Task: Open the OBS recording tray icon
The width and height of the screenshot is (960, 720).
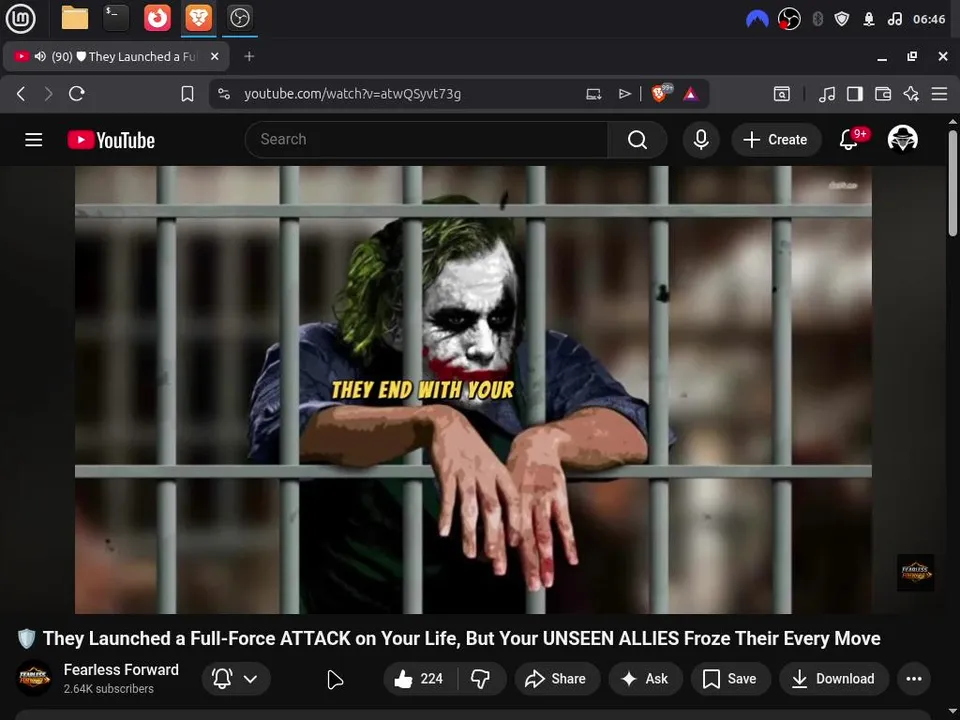Action: click(789, 19)
